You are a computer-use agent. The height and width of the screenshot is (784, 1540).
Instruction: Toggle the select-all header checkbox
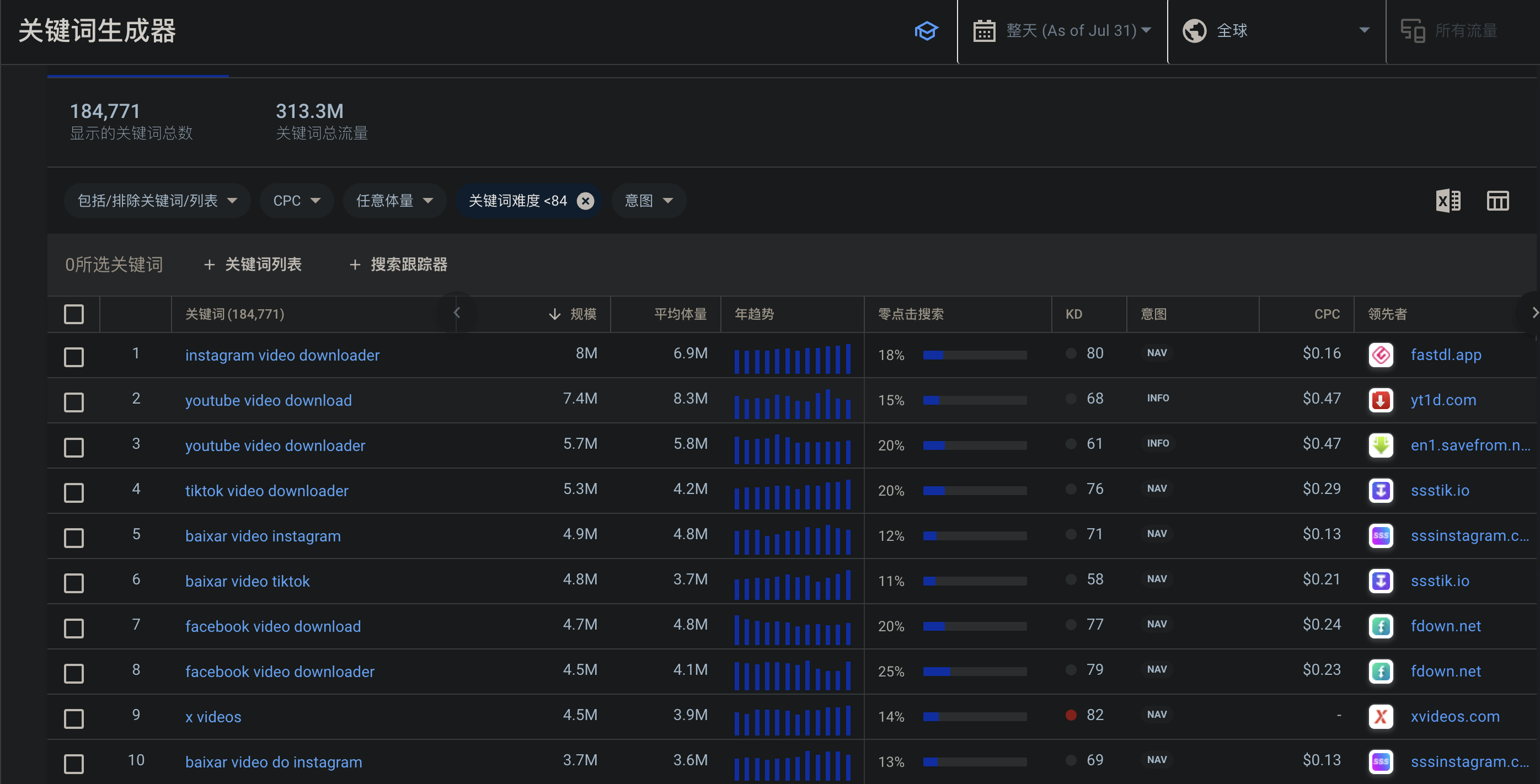point(73,314)
